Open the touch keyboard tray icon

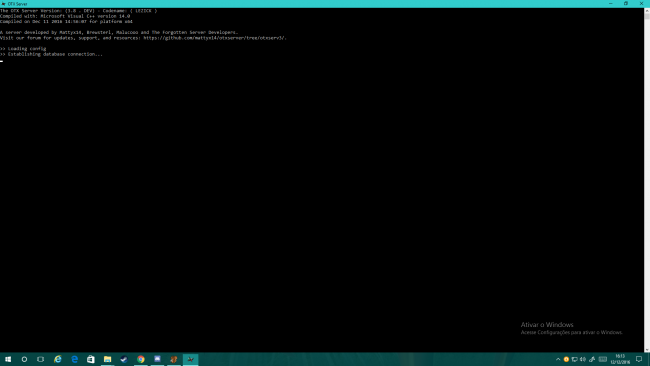[603, 359]
